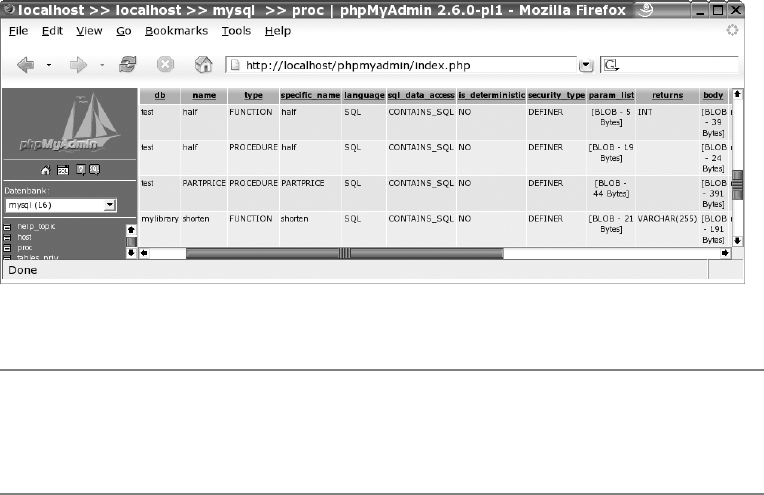Open the View menu
This screenshot has width=764, height=495.
[89, 31]
